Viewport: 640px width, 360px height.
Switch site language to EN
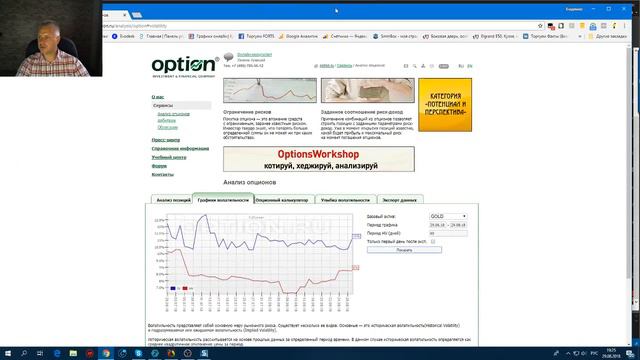tap(470, 66)
